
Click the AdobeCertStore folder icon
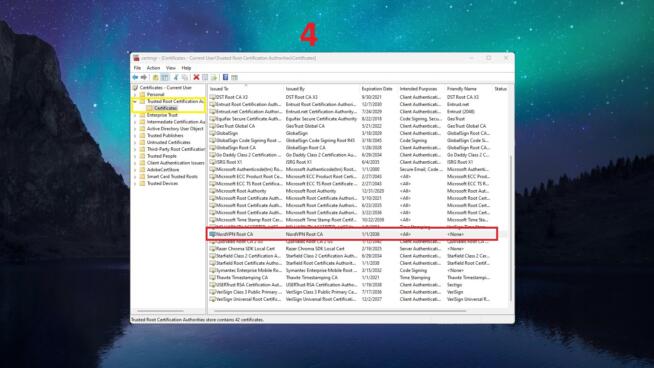142,170
